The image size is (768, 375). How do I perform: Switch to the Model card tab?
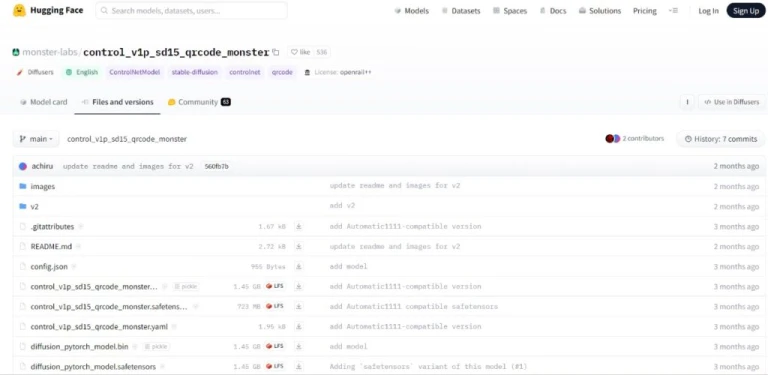44,102
